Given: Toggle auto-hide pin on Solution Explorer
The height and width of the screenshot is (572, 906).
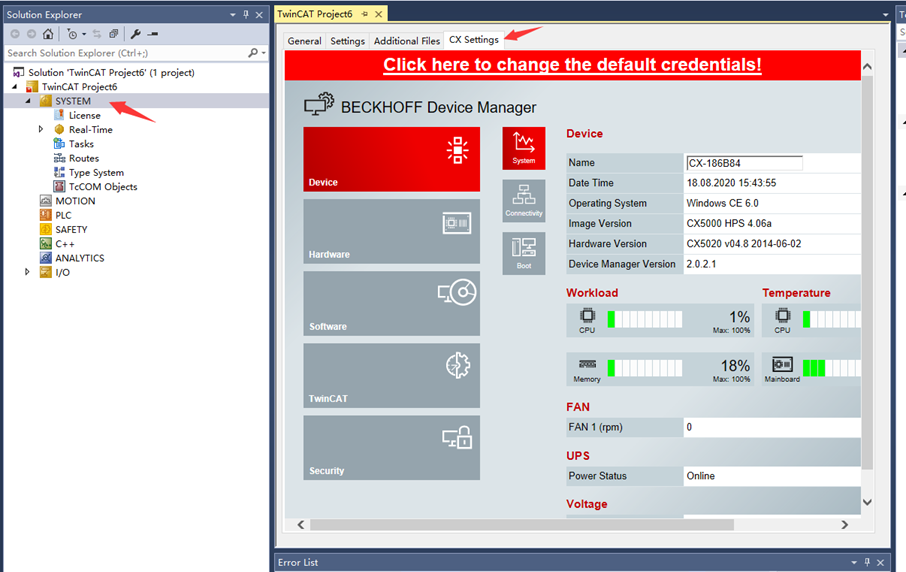Looking at the screenshot, I should (x=246, y=14).
